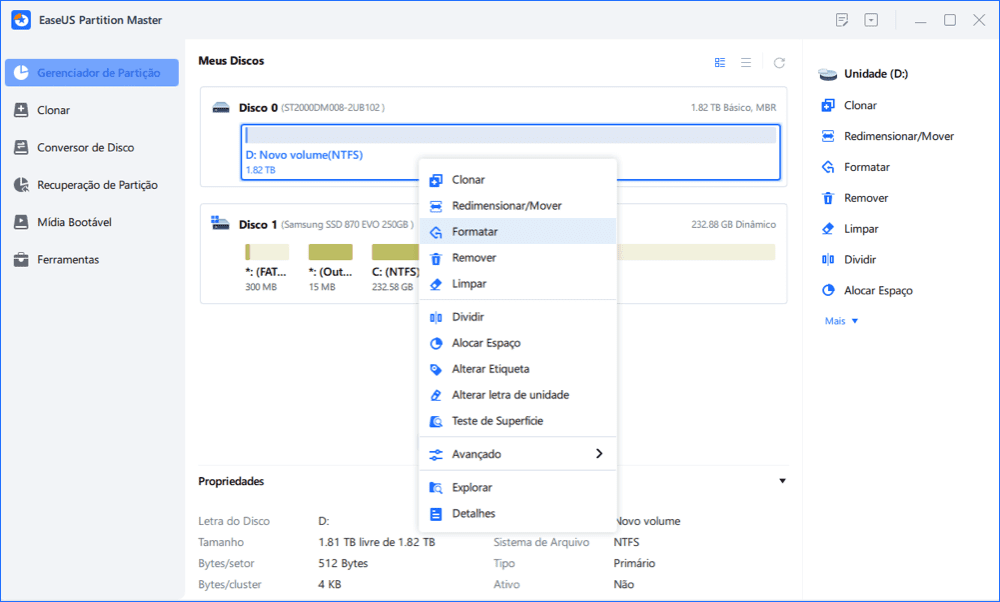The width and height of the screenshot is (1000, 602).
Task: Click Formatar in the right panel
Action: click(x=855, y=167)
